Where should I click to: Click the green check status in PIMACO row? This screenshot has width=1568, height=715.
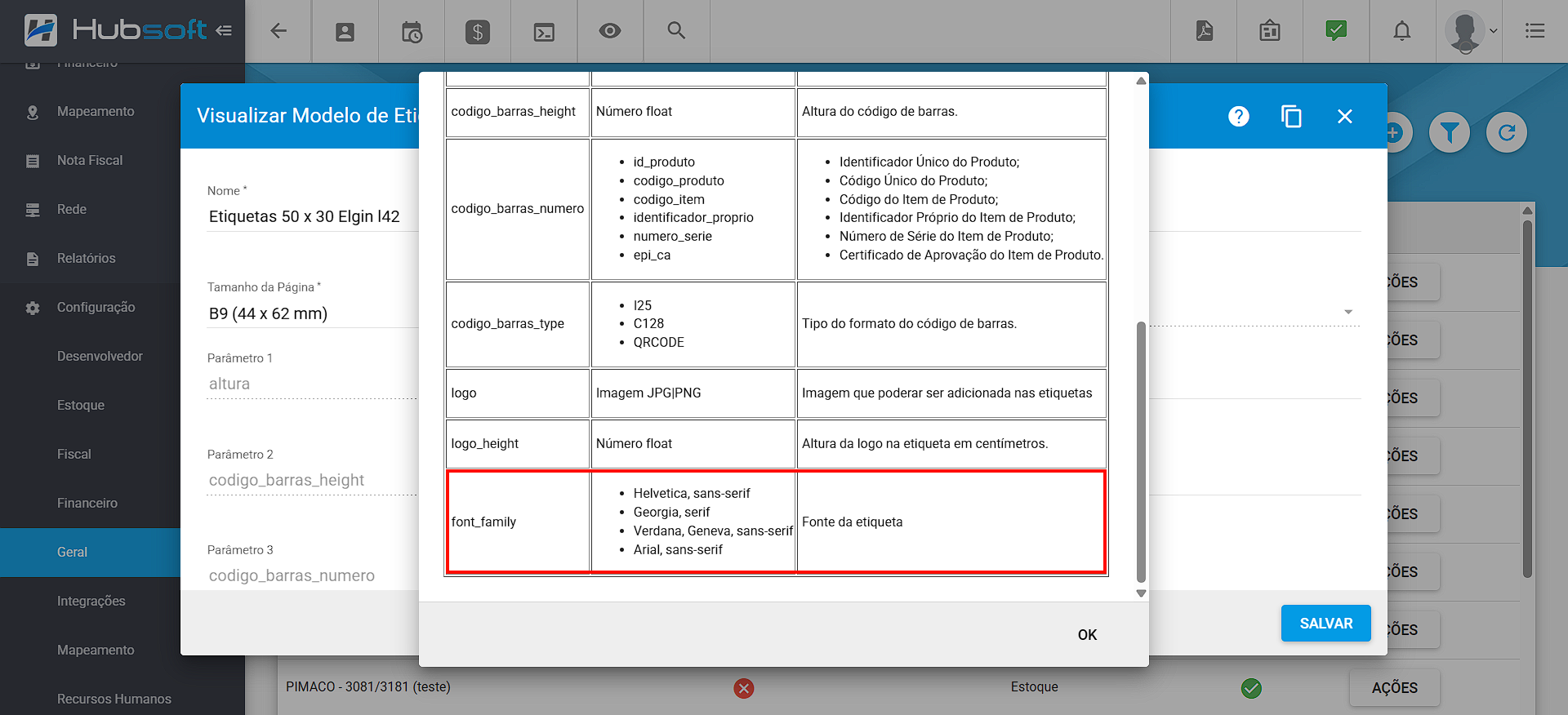[1251, 688]
